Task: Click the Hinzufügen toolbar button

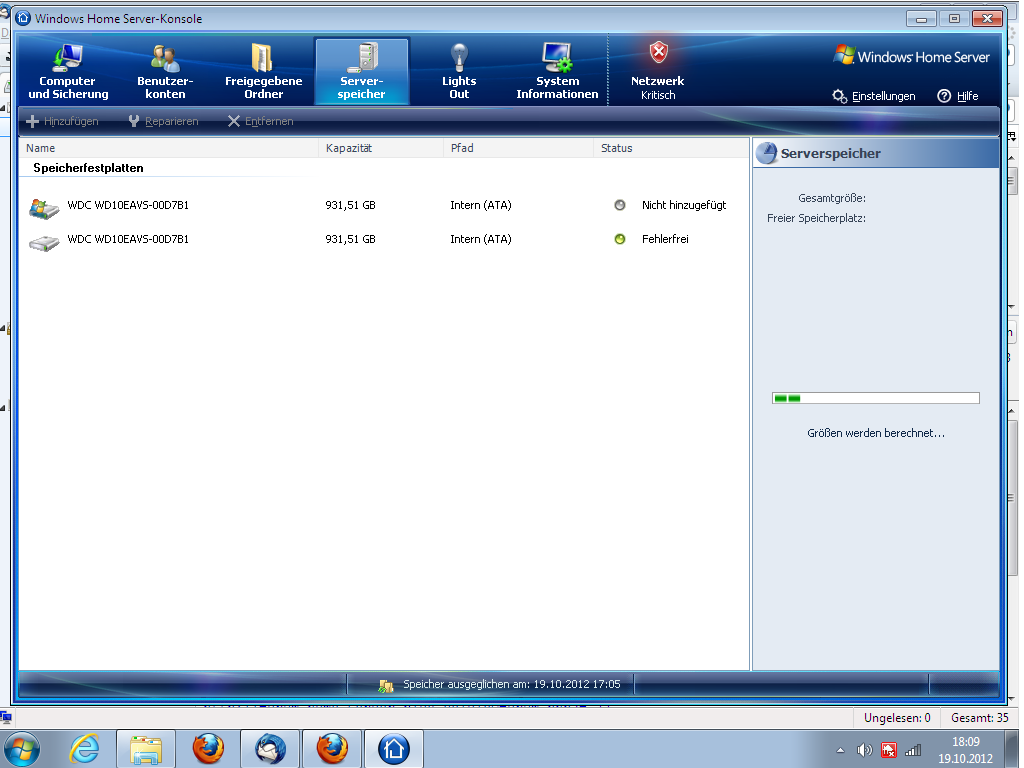Action: pos(62,121)
